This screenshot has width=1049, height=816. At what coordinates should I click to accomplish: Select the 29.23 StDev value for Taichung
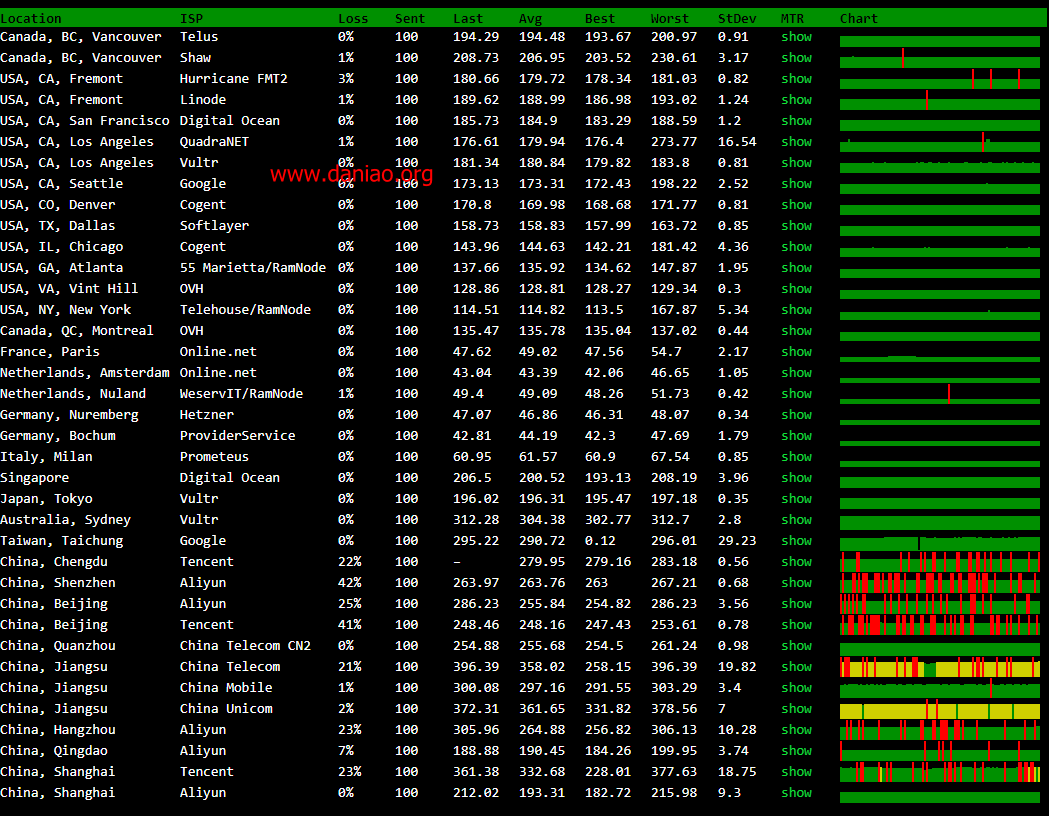[x=737, y=540]
